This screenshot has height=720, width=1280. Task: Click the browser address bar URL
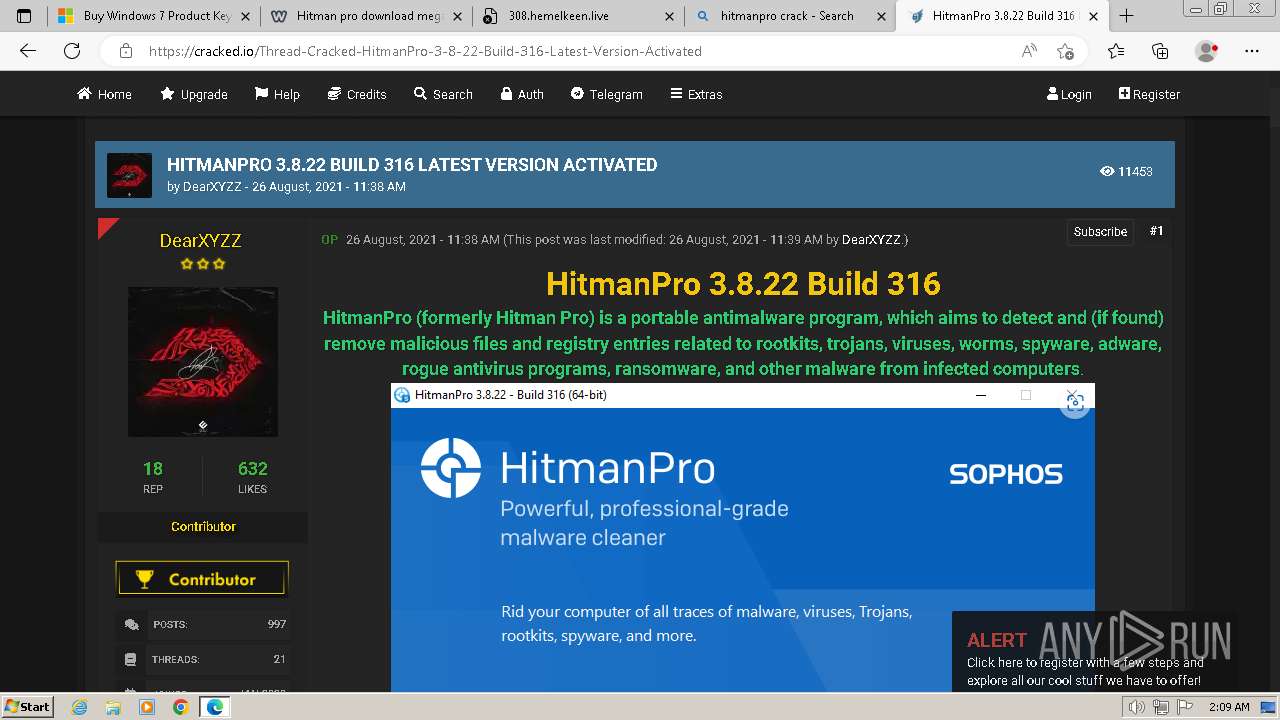pos(425,51)
